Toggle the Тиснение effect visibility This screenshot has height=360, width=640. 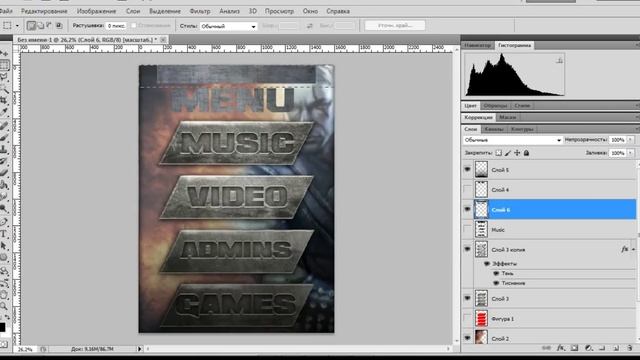(496, 283)
